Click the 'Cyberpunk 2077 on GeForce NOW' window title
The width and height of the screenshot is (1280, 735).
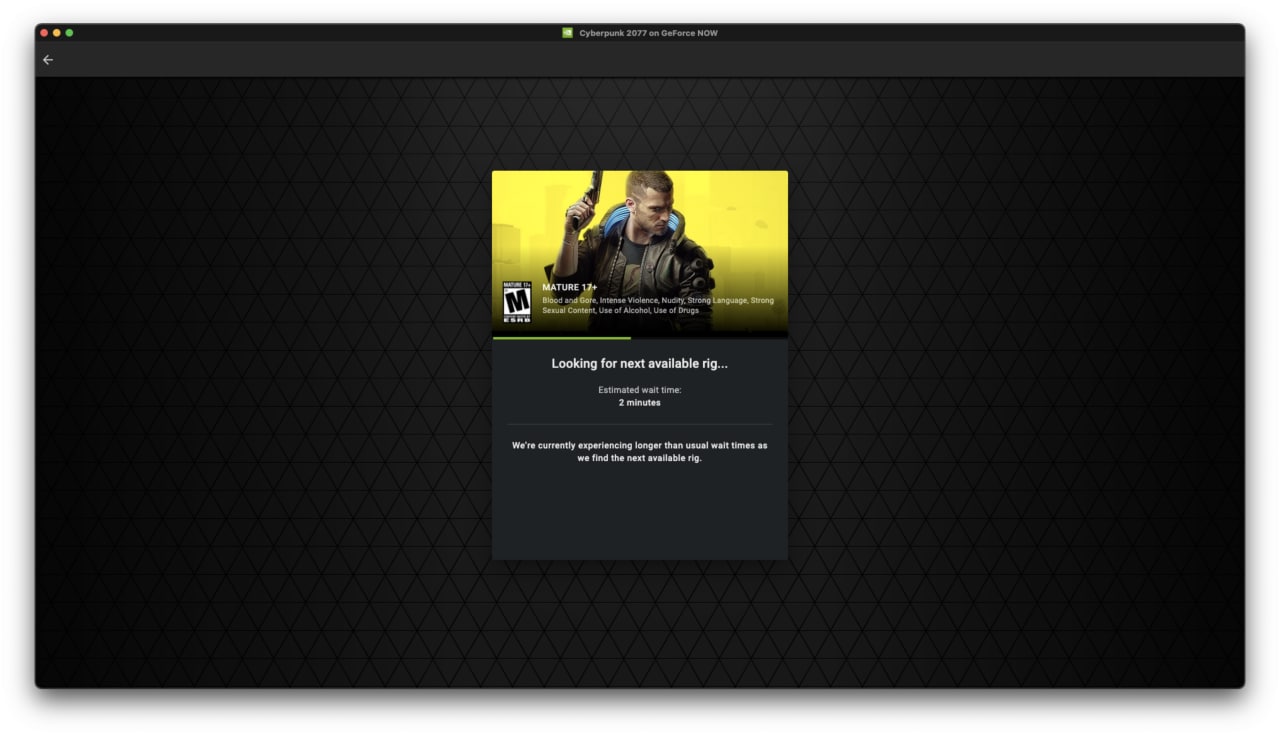[x=648, y=33]
